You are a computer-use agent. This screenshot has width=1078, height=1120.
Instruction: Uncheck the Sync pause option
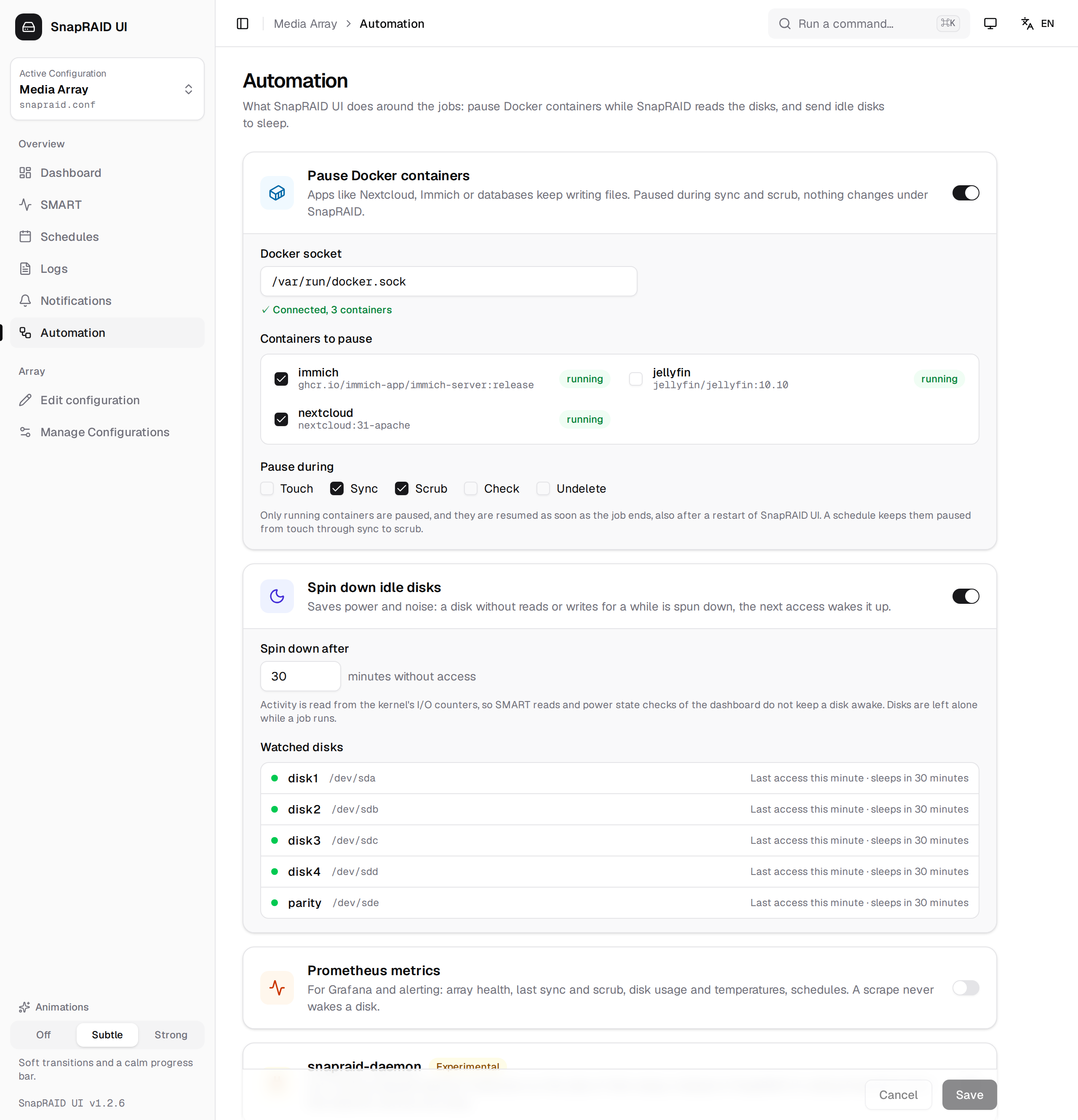(x=336, y=488)
